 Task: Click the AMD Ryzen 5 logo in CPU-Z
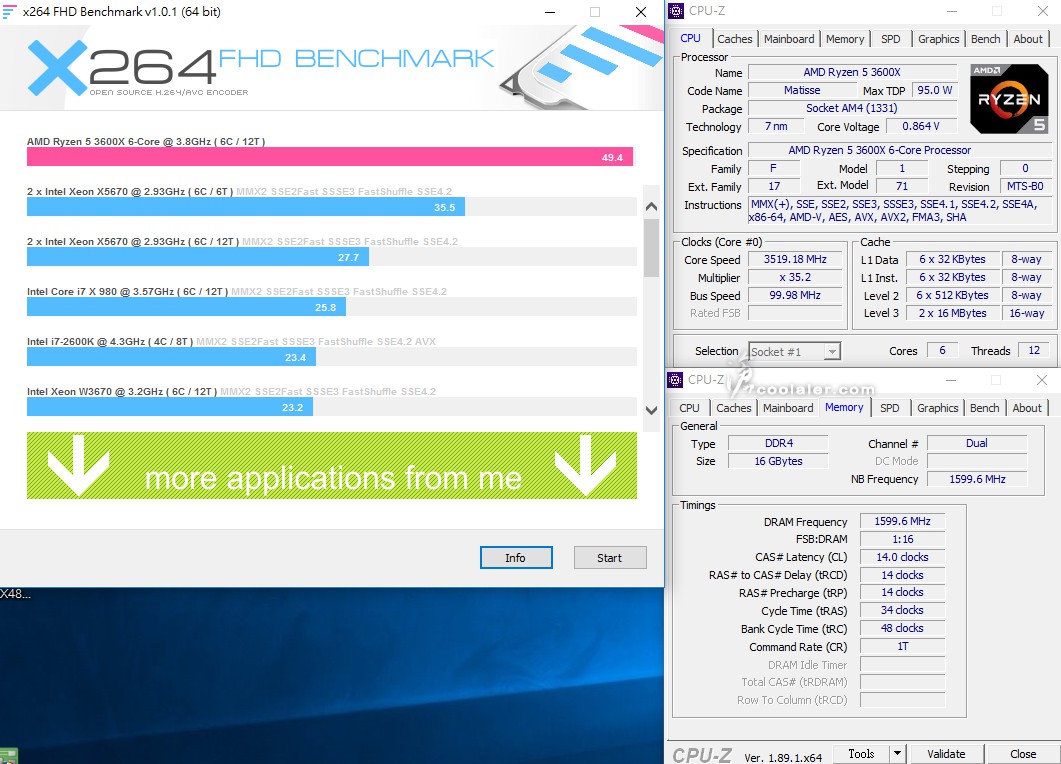click(1009, 99)
